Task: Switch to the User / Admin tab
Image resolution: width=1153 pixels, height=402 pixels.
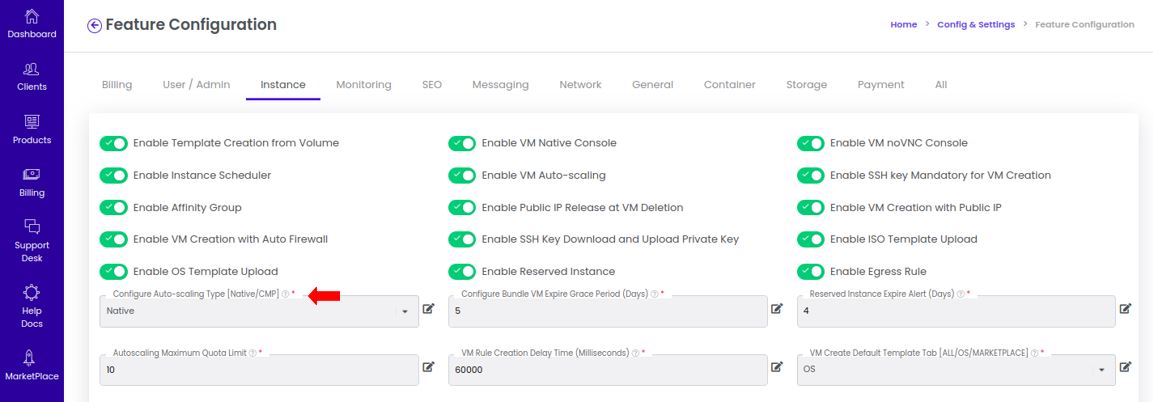Action: (x=196, y=85)
